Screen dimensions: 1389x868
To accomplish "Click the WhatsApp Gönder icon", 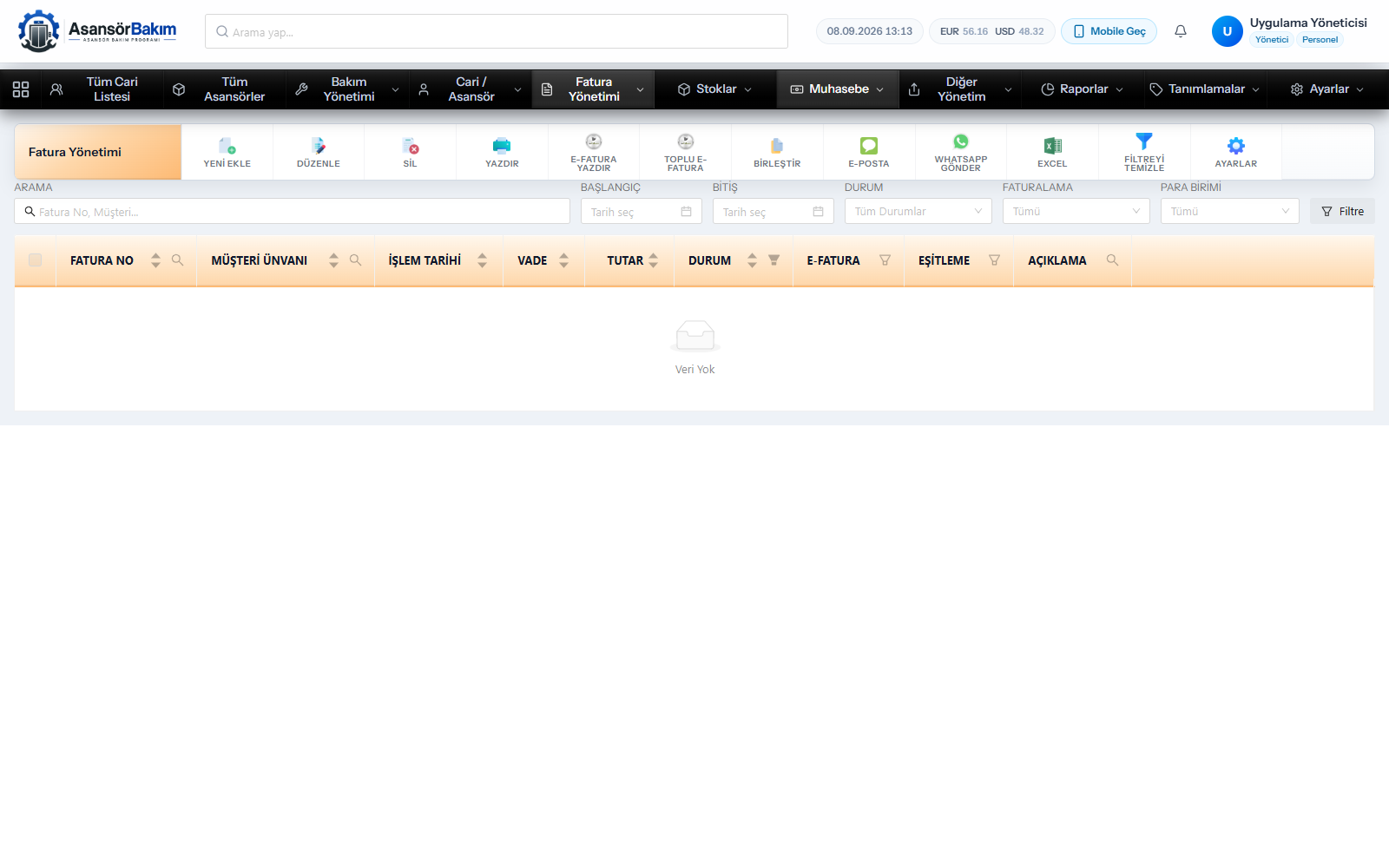I will coord(961,141).
